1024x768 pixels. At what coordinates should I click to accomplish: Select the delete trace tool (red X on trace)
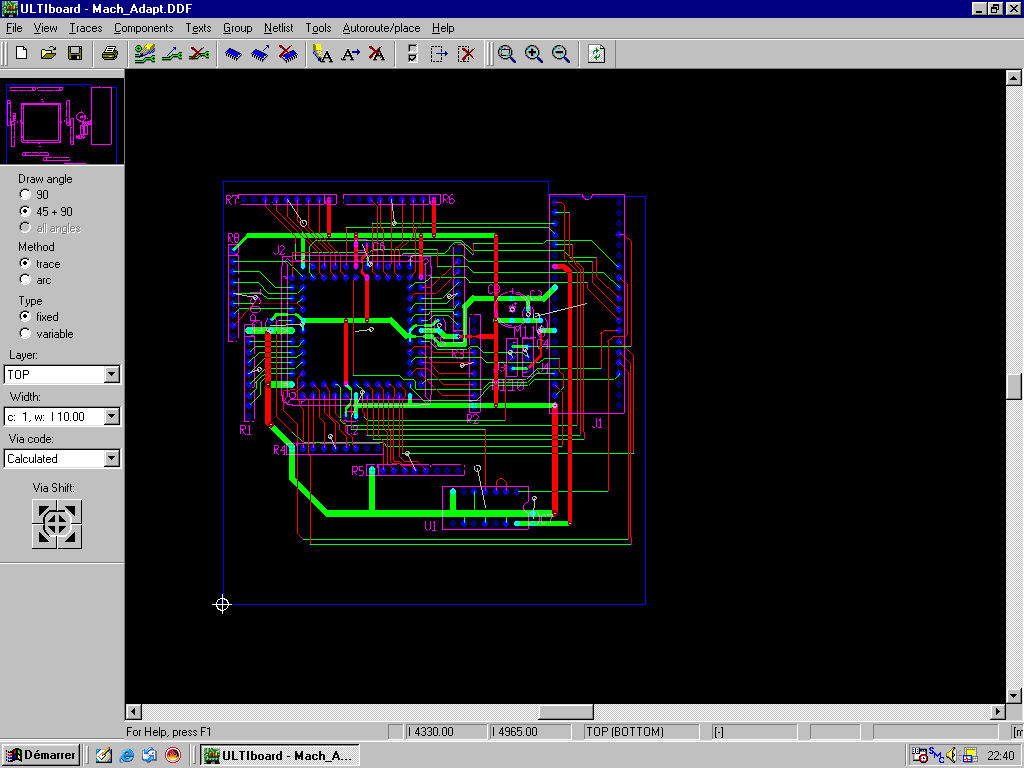[199, 53]
